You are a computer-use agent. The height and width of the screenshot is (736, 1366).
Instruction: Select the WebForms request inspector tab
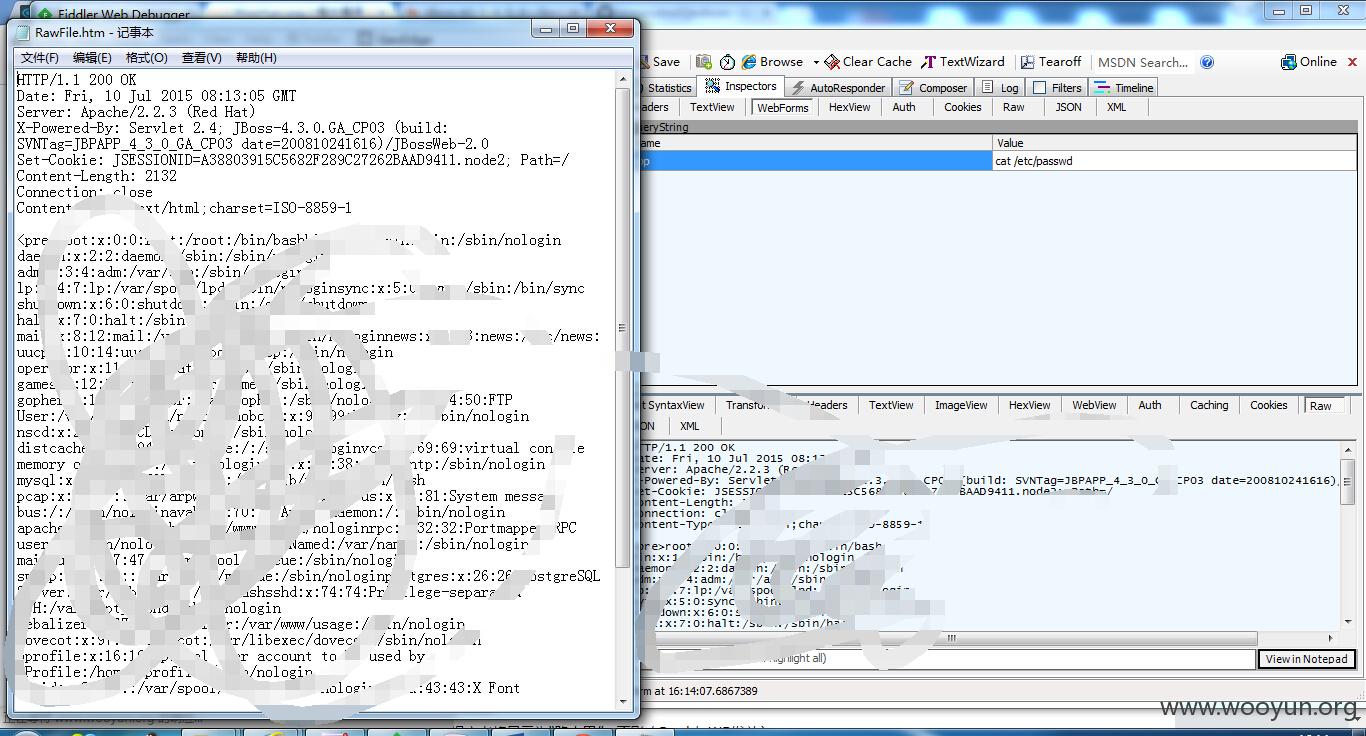(782, 108)
